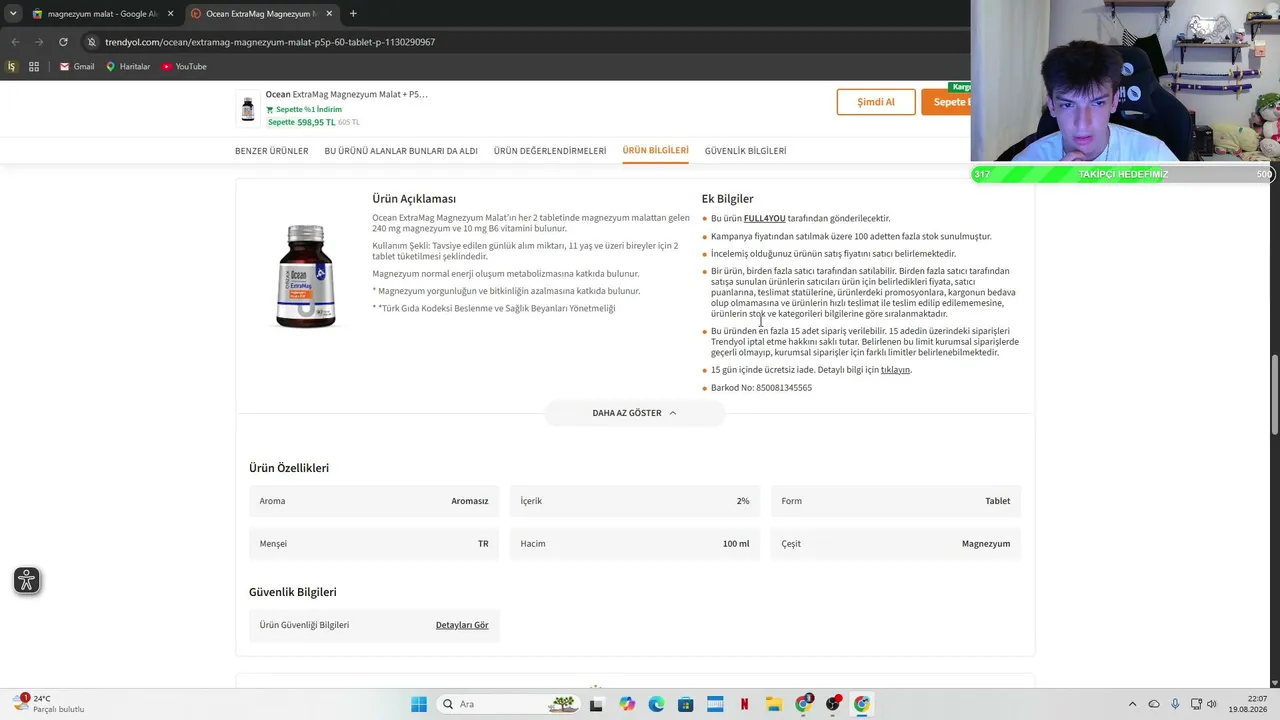Focus the active Chrome taskbar icon
The height and width of the screenshot is (720, 1280).
click(861, 704)
